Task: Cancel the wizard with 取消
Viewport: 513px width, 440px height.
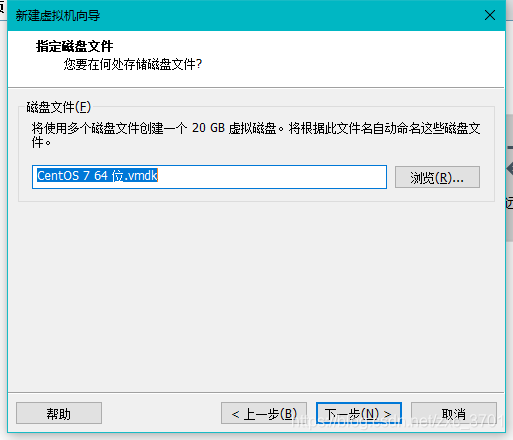Action: pos(454,413)
